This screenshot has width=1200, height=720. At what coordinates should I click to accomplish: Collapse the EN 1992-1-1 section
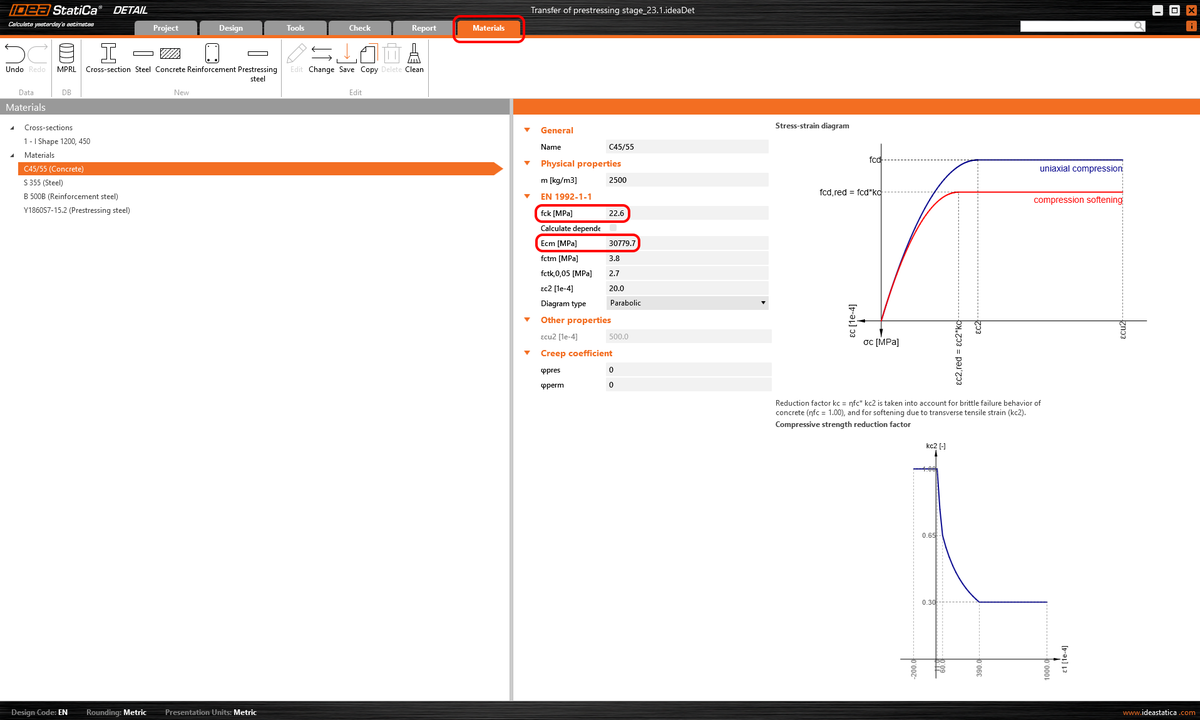click(x=527, y=196)
